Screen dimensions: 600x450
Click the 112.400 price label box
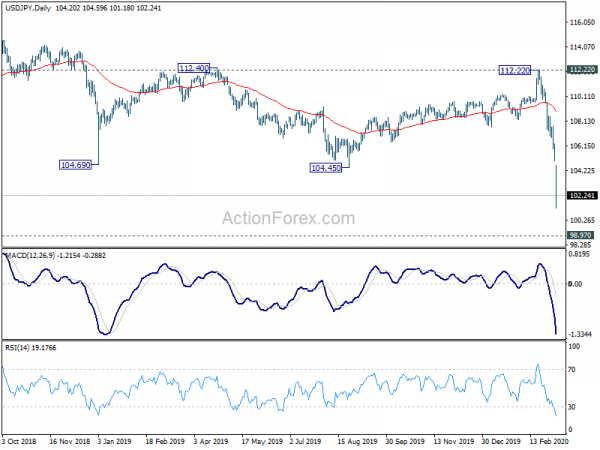(194, 68)
